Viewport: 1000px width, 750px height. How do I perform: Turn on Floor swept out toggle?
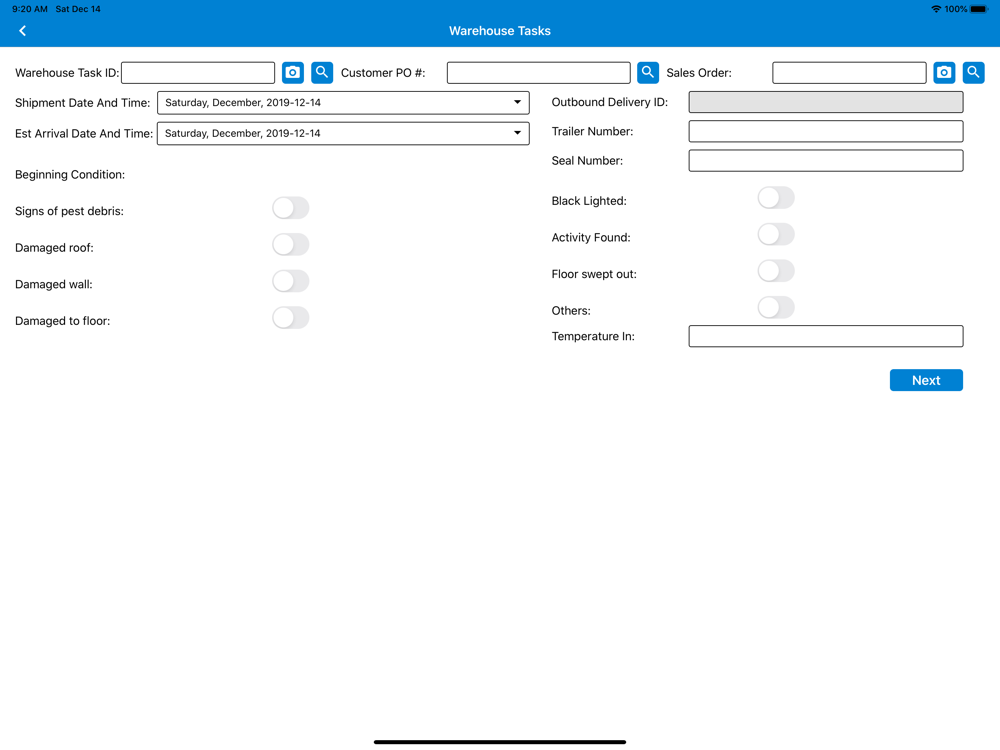[775, 271]
